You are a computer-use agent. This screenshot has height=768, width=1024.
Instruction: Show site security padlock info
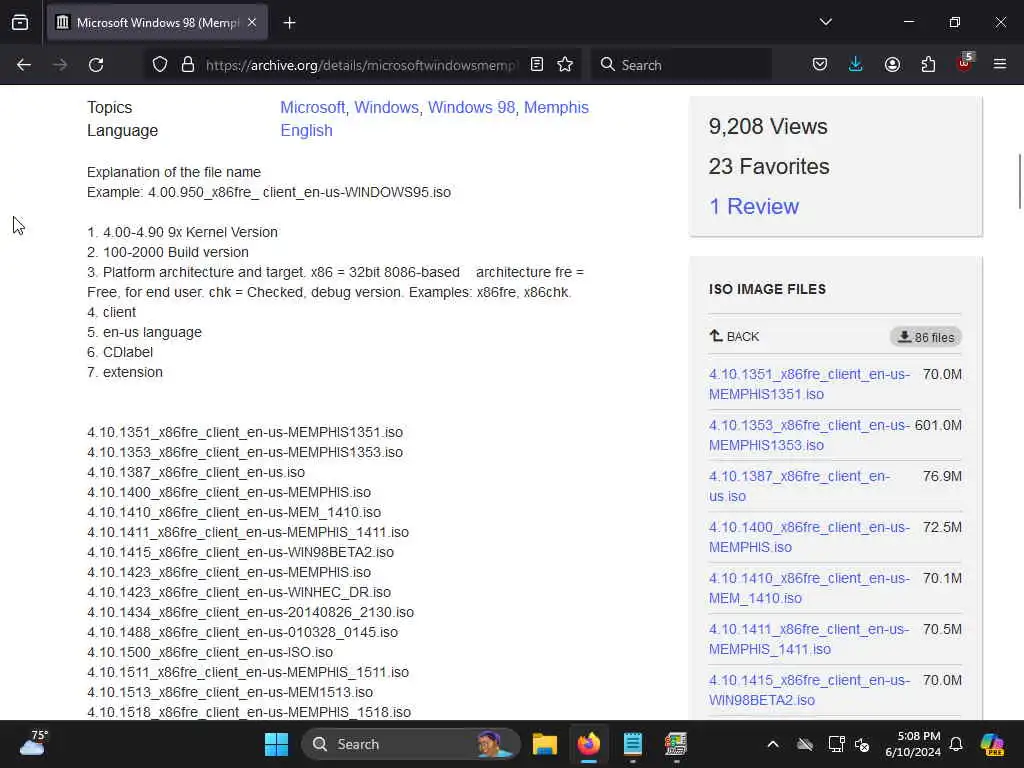pyautogui.click(x=188, y=65)
